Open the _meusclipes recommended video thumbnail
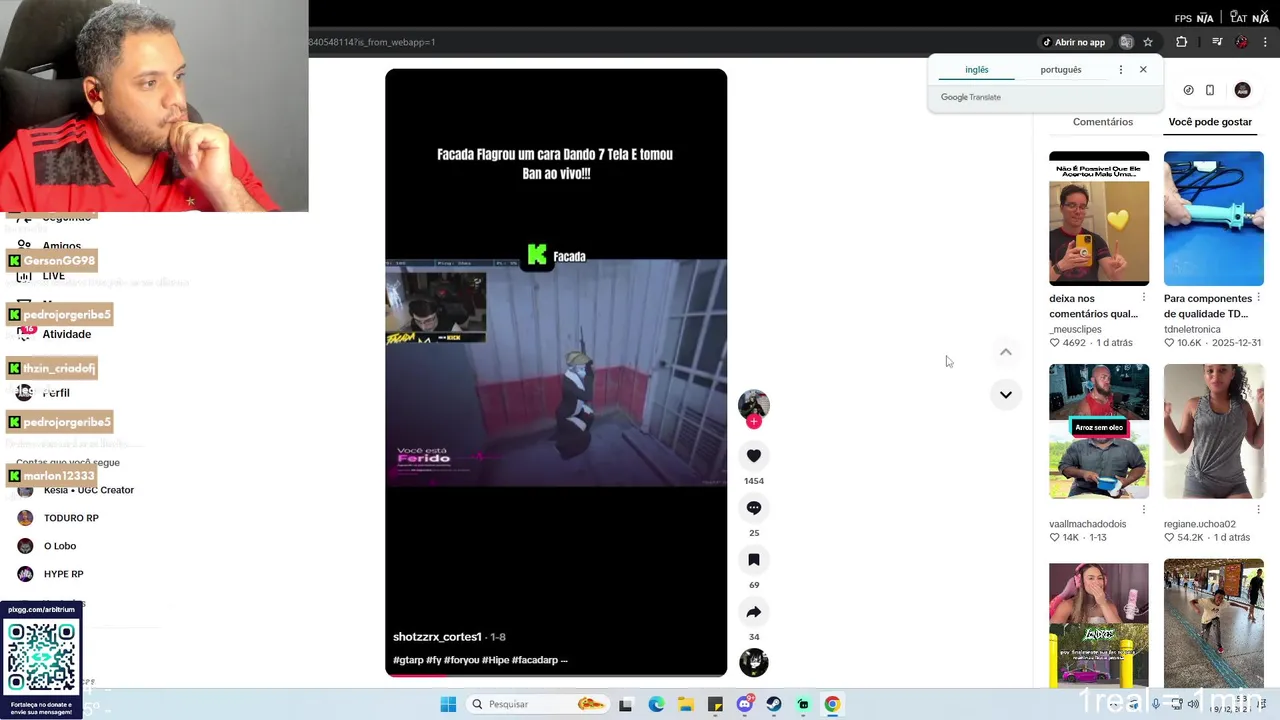 click(x=1099, y=218)
